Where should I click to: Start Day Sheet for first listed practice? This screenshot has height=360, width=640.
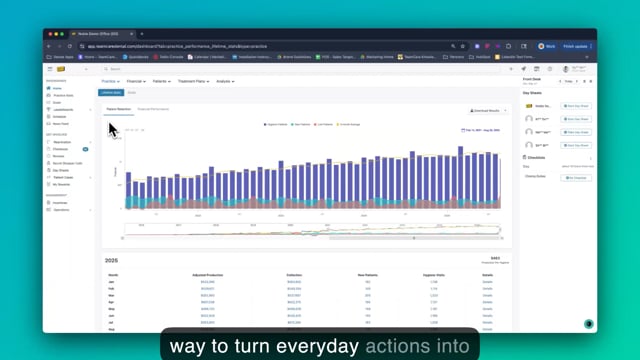click(576, 106)
